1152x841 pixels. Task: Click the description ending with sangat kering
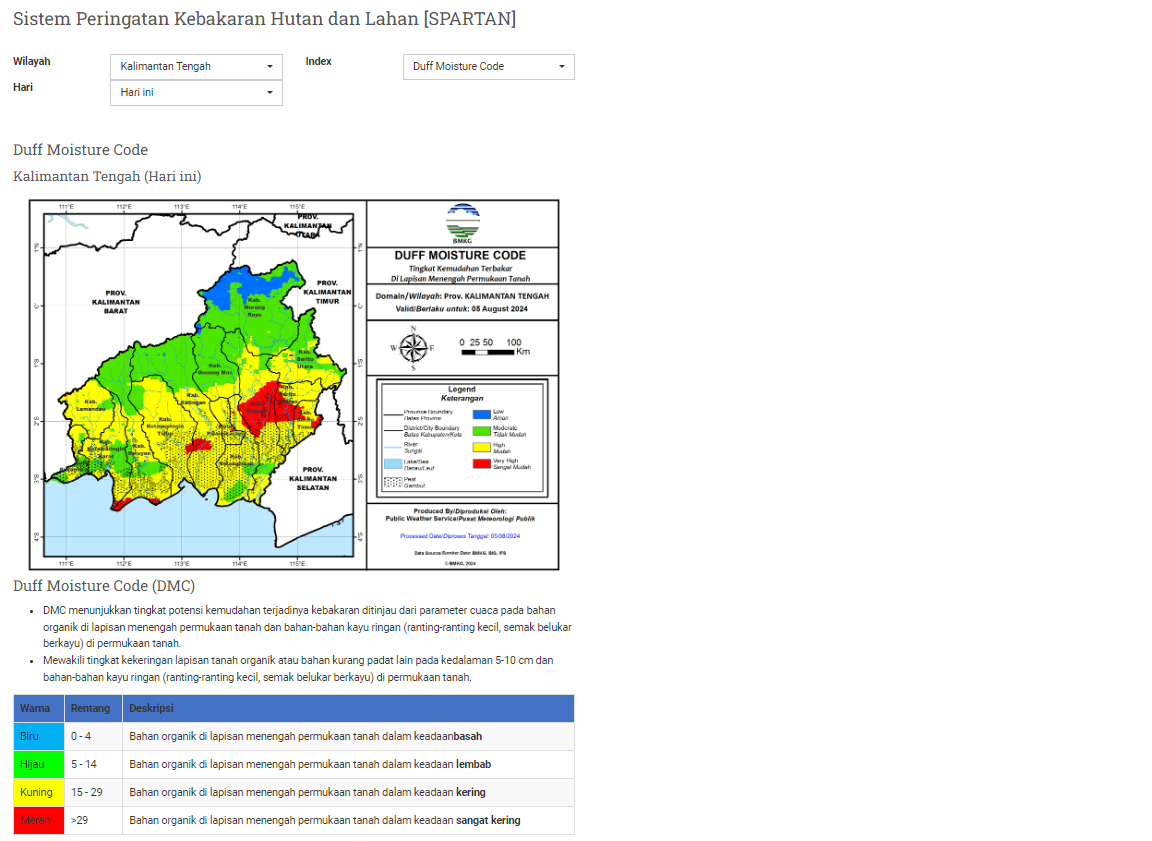[348, 820]
